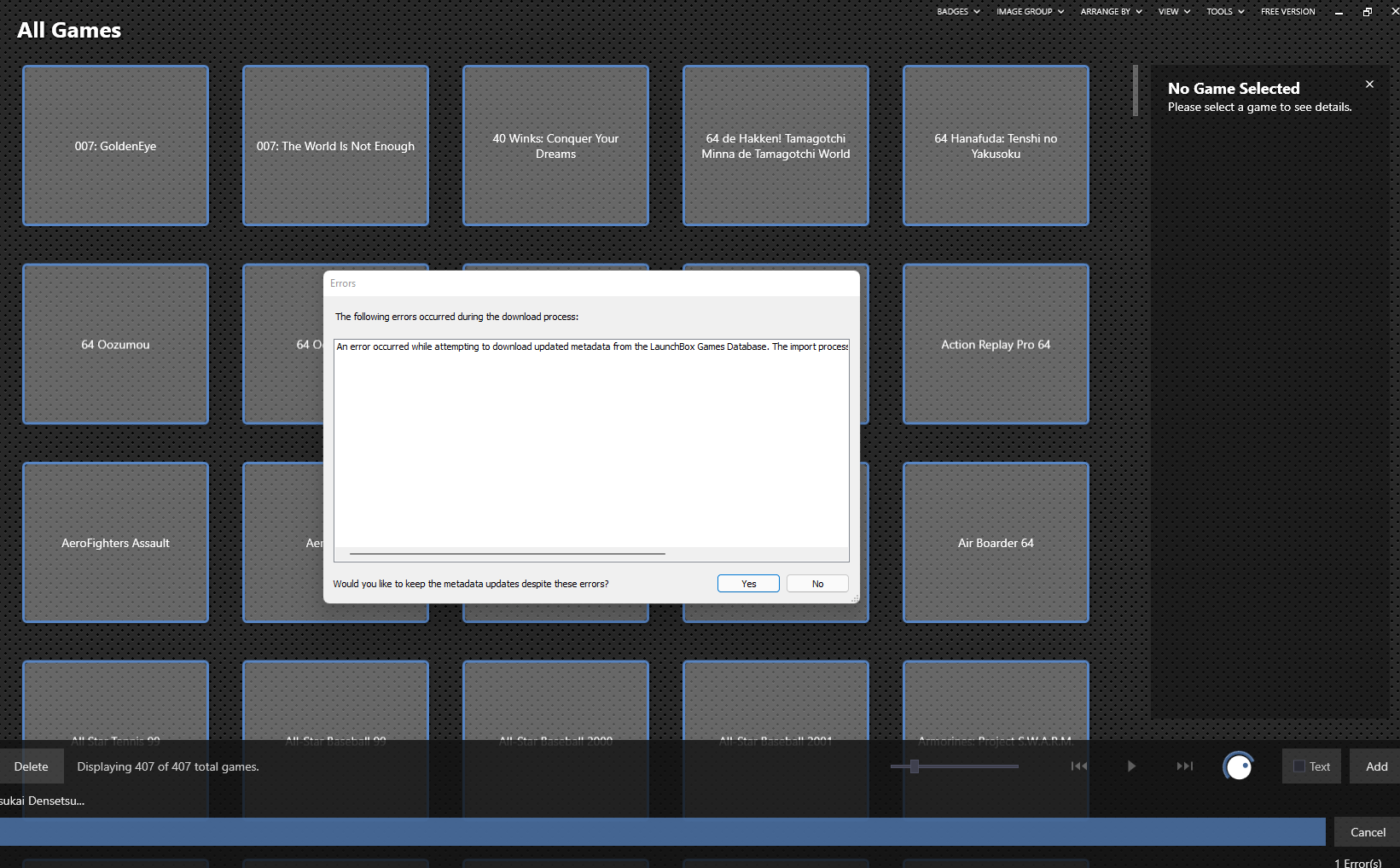The width and height of the screenshot is (1400, 868).
Task: Click 'Please select a game' hint text
Action: 1259,108
